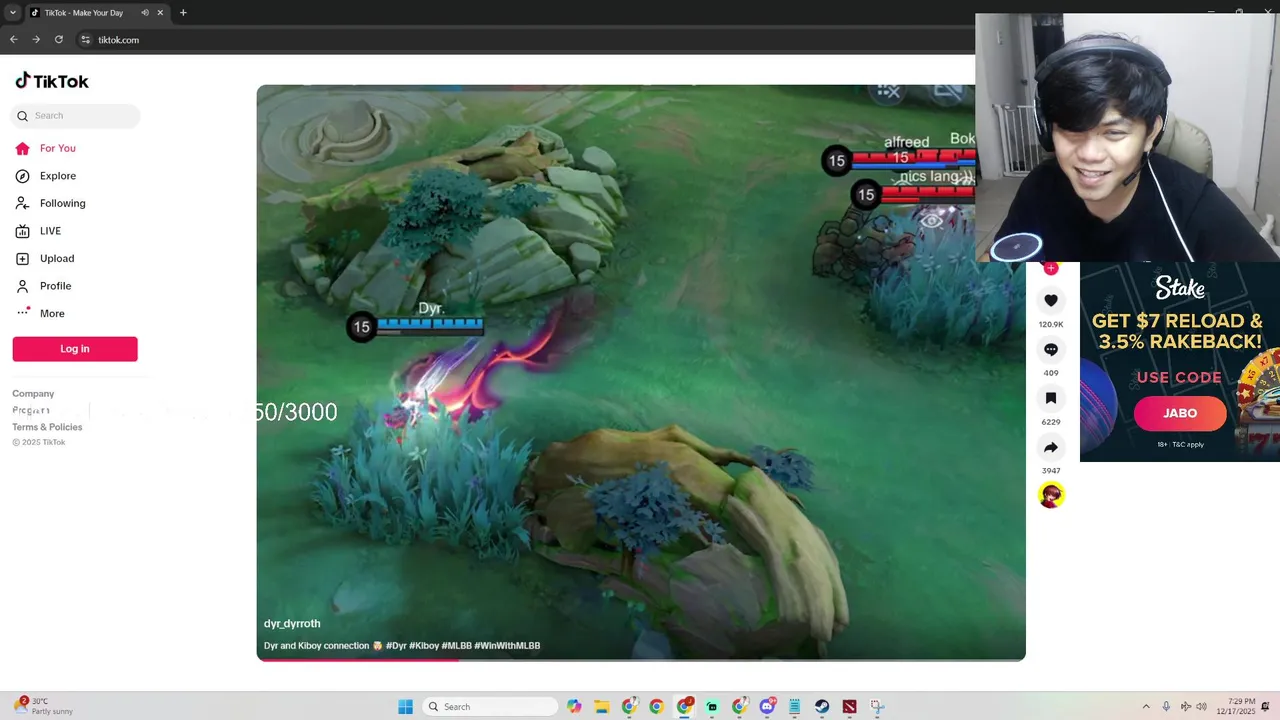1280x720 pixels.
Task: Open the LIVE section
Action: coord(38,231)
